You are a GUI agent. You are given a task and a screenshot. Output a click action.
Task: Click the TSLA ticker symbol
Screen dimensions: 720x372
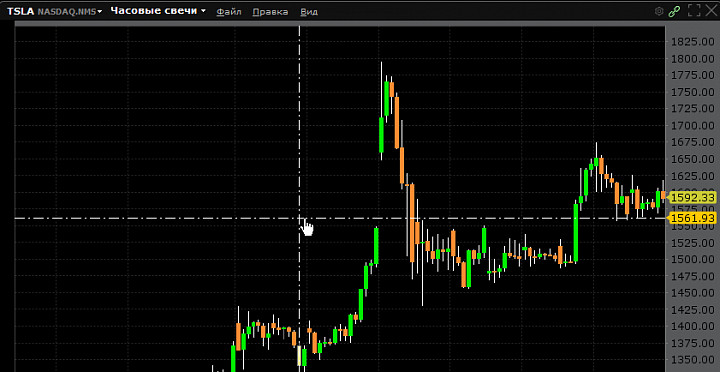[21, 11]
